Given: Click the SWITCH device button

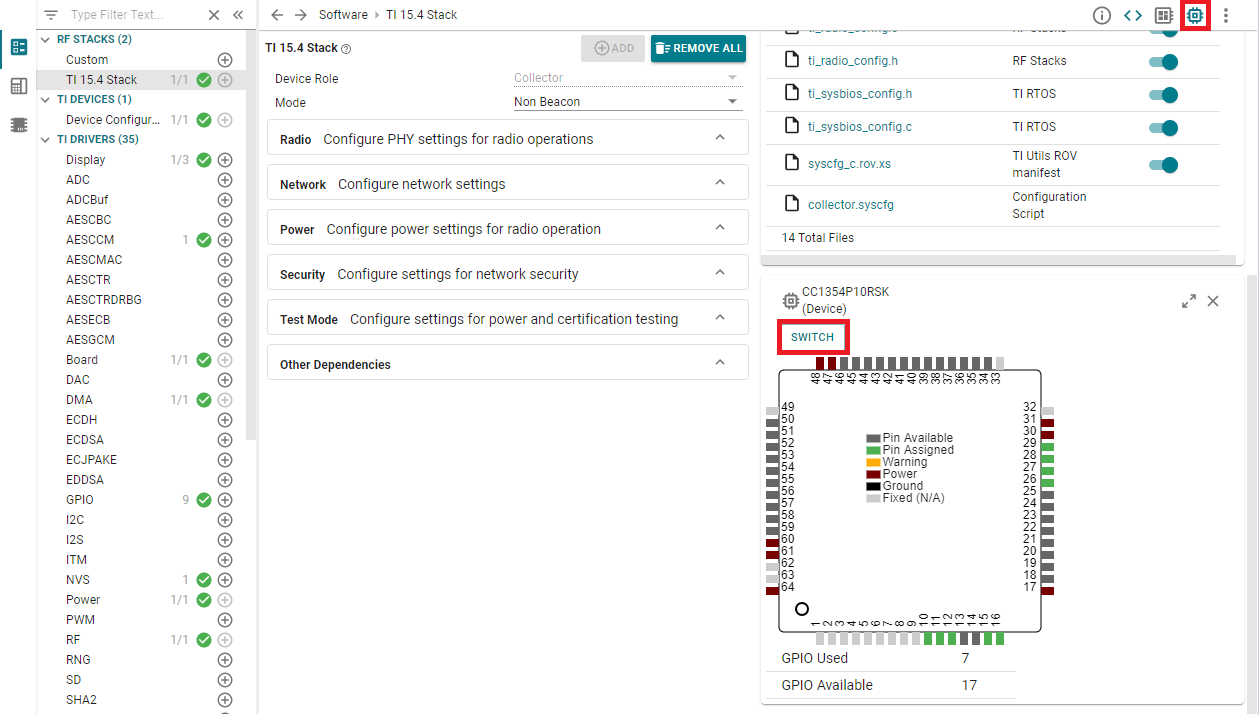Looking at the screenshot, I should tap(812, 337).
